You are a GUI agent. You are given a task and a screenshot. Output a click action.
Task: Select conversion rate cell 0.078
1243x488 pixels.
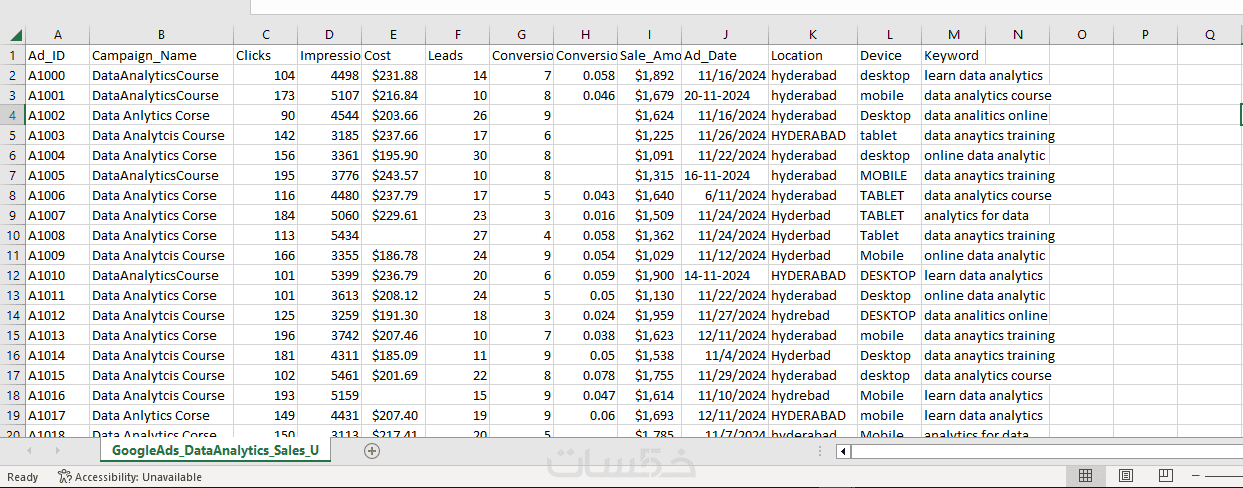point(585,375)
